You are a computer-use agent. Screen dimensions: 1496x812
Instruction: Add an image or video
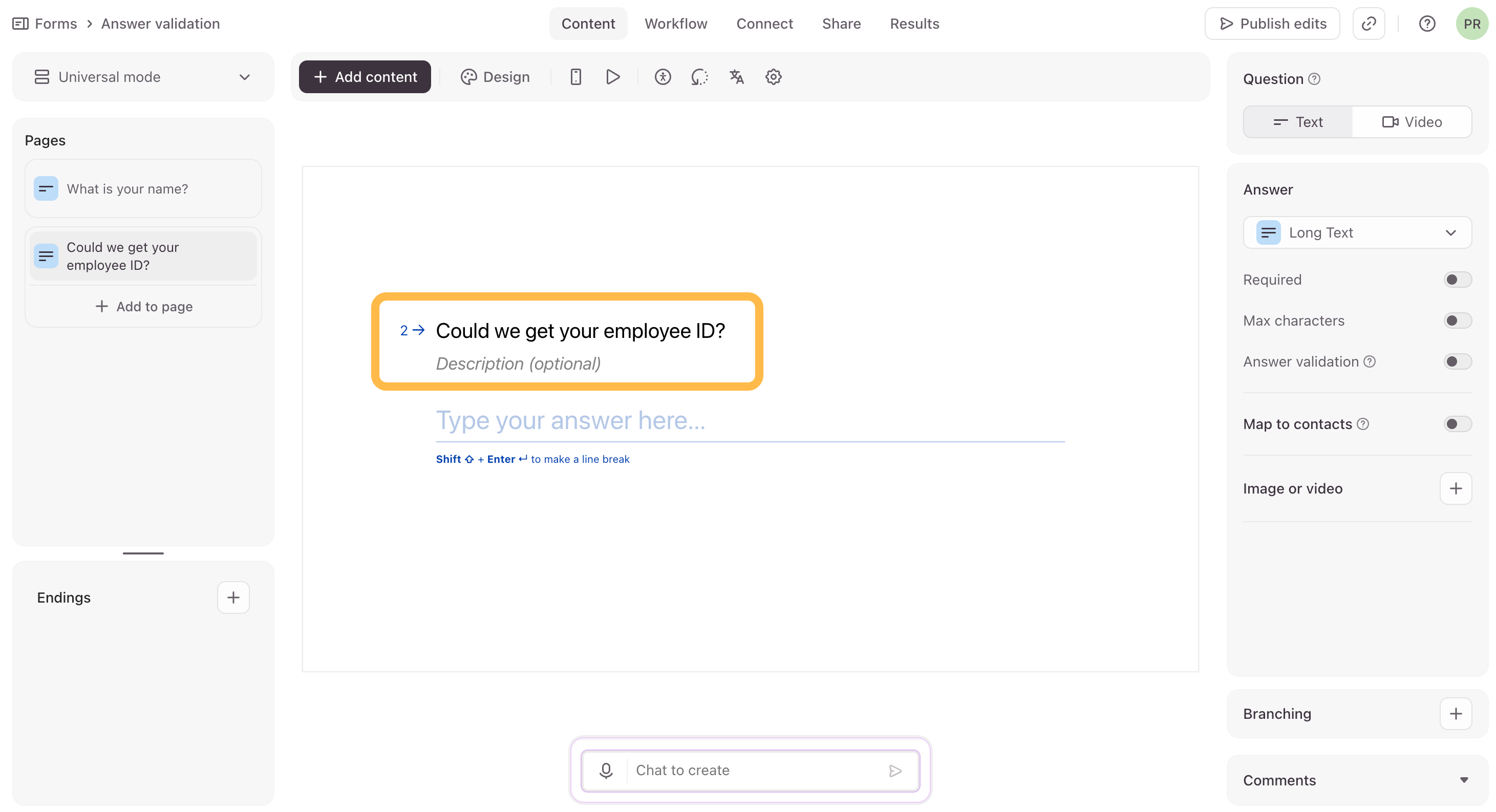pyautogui.click(x=1456, y=488)
